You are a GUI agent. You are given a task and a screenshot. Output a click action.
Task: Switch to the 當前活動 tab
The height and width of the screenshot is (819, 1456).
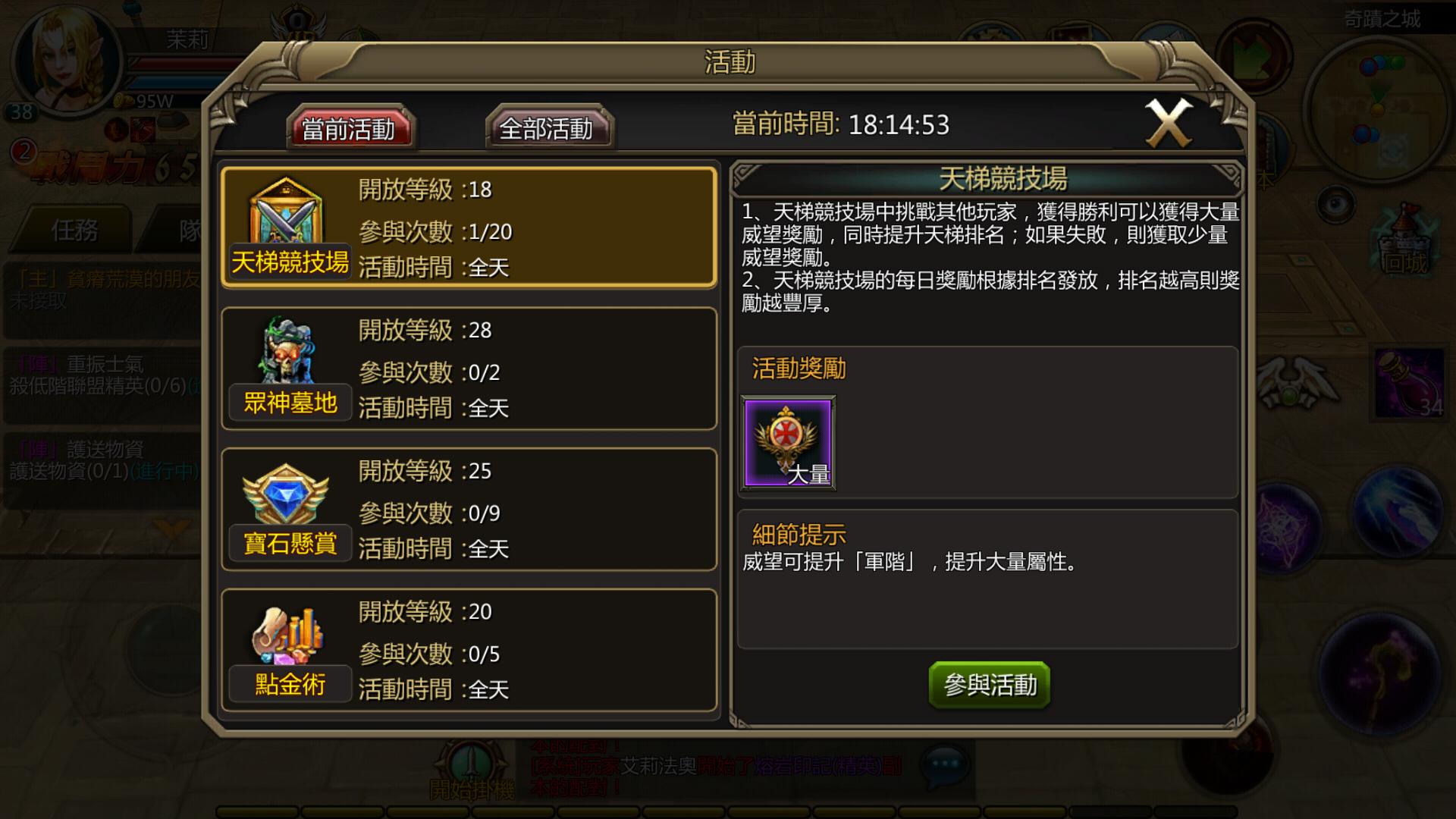click(349, 129)
